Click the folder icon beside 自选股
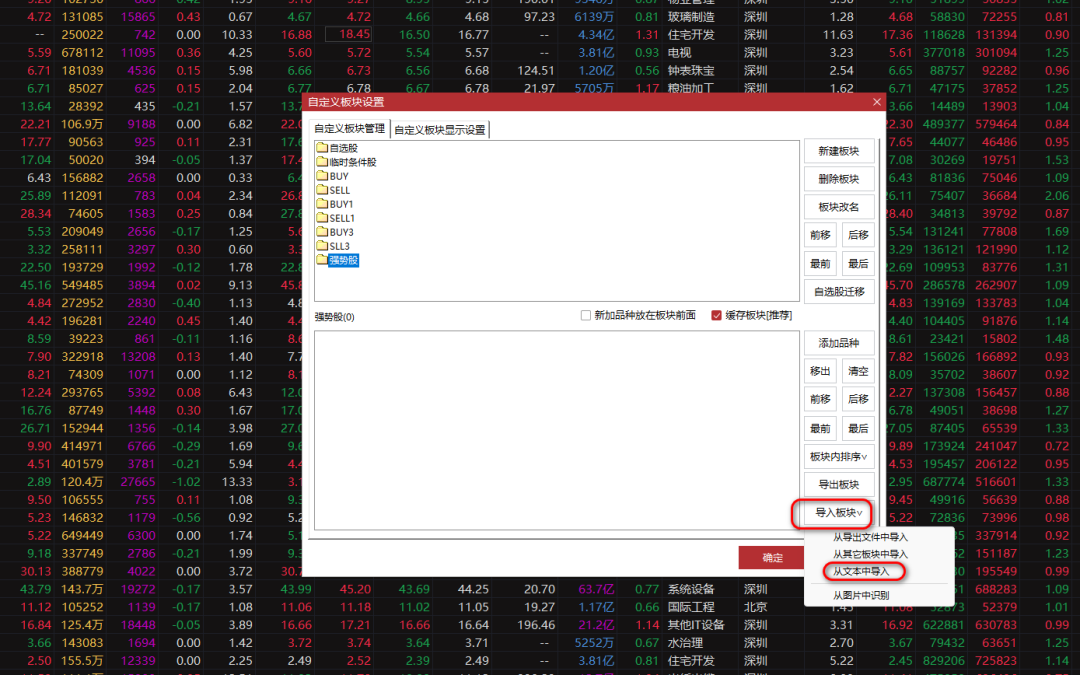The width and height of the screenshot is (1080, 675). (x=322, y=148)
